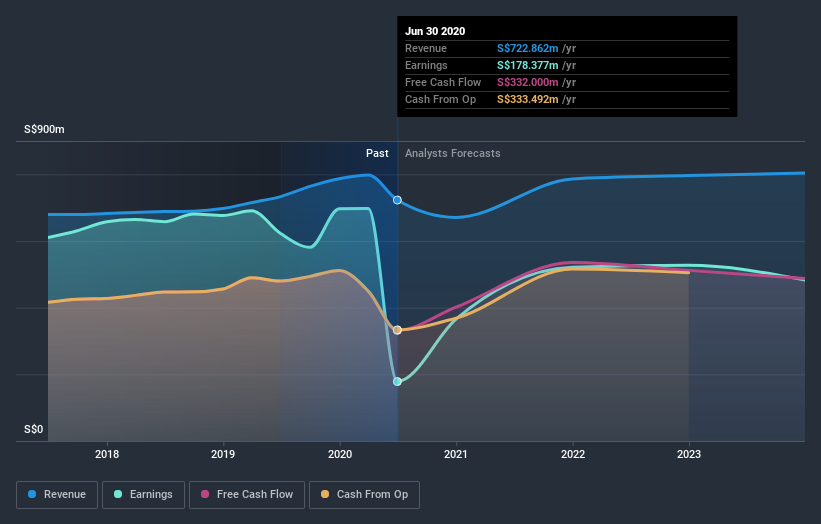This screenshot has width=821, height=524.
Task: Click the 2022 x-axis label
Action: 573,454
